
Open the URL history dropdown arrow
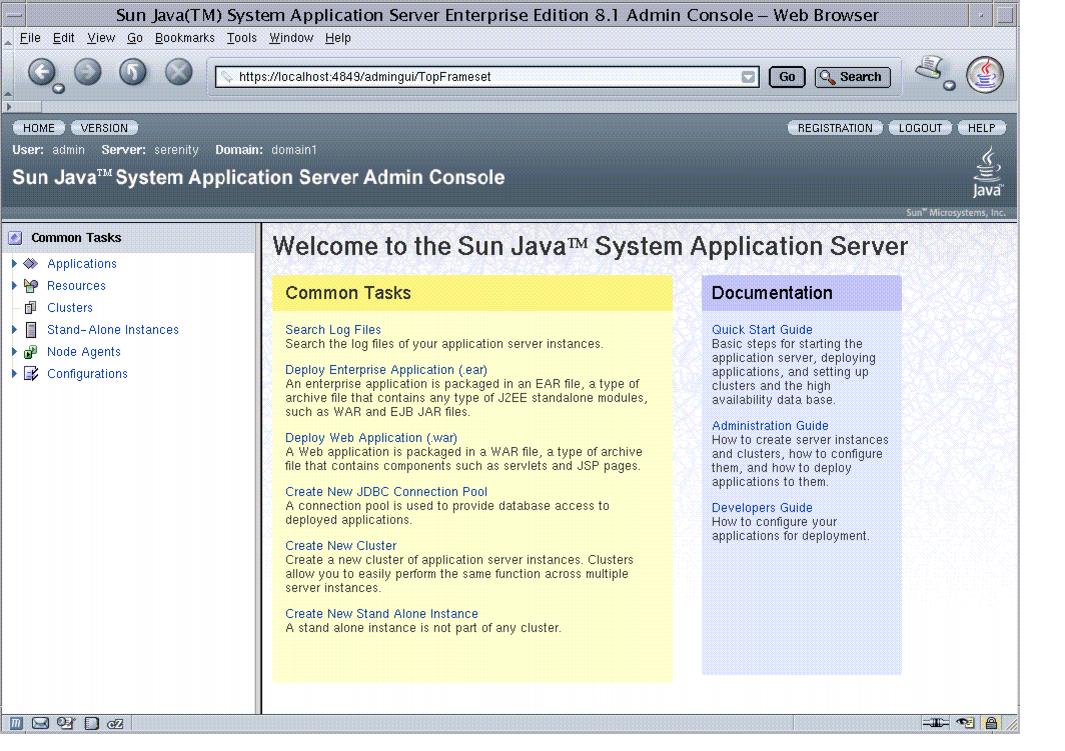748,77
